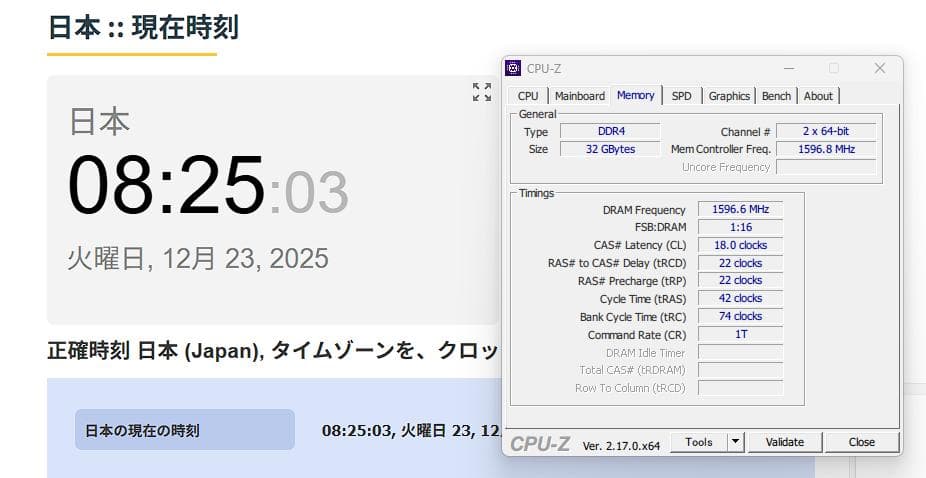The height and width of the screenshot is (478, 926).
Task: Click the Close button at bottom
Action: [862, 442]
